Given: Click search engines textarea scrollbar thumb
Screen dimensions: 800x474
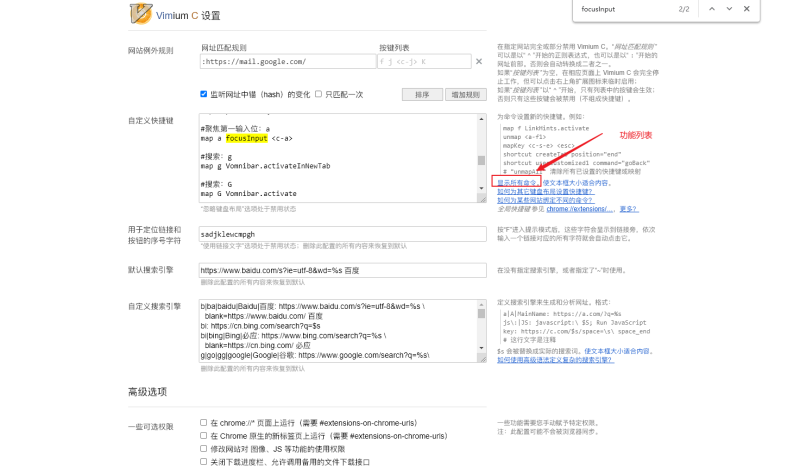Looking at the screenshot, I should 481,313.
